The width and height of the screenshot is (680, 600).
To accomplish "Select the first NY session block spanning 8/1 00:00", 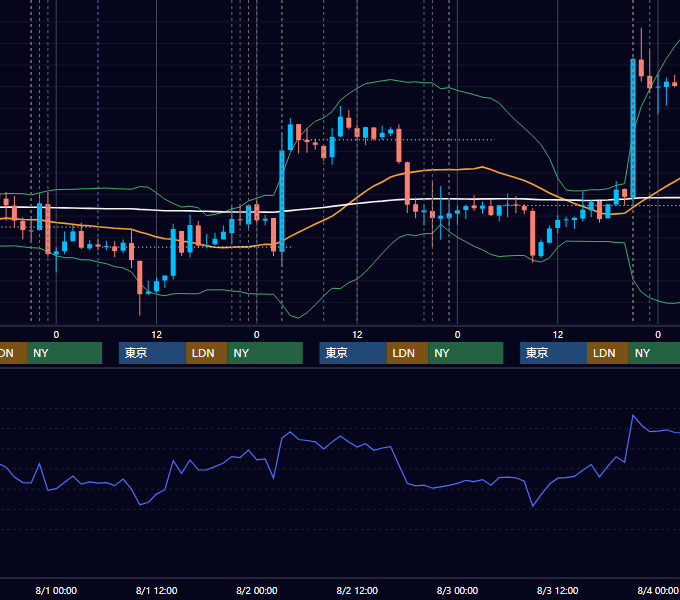I will point(64,353).
